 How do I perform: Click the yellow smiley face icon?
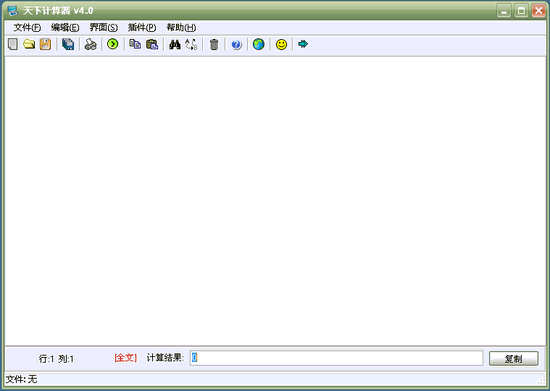[x=281, y=45]
